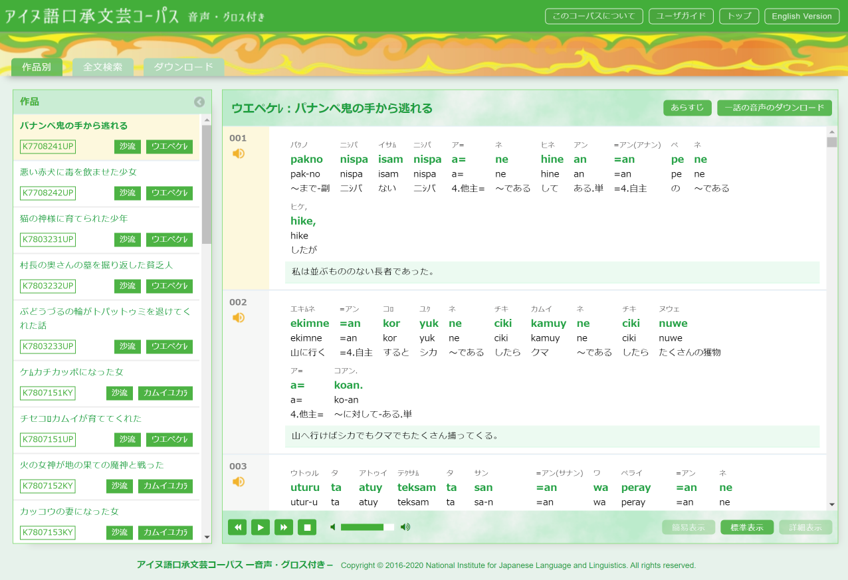Click ID tag K7803233UP
Screen dimensions: 848x580
(48, 347)
